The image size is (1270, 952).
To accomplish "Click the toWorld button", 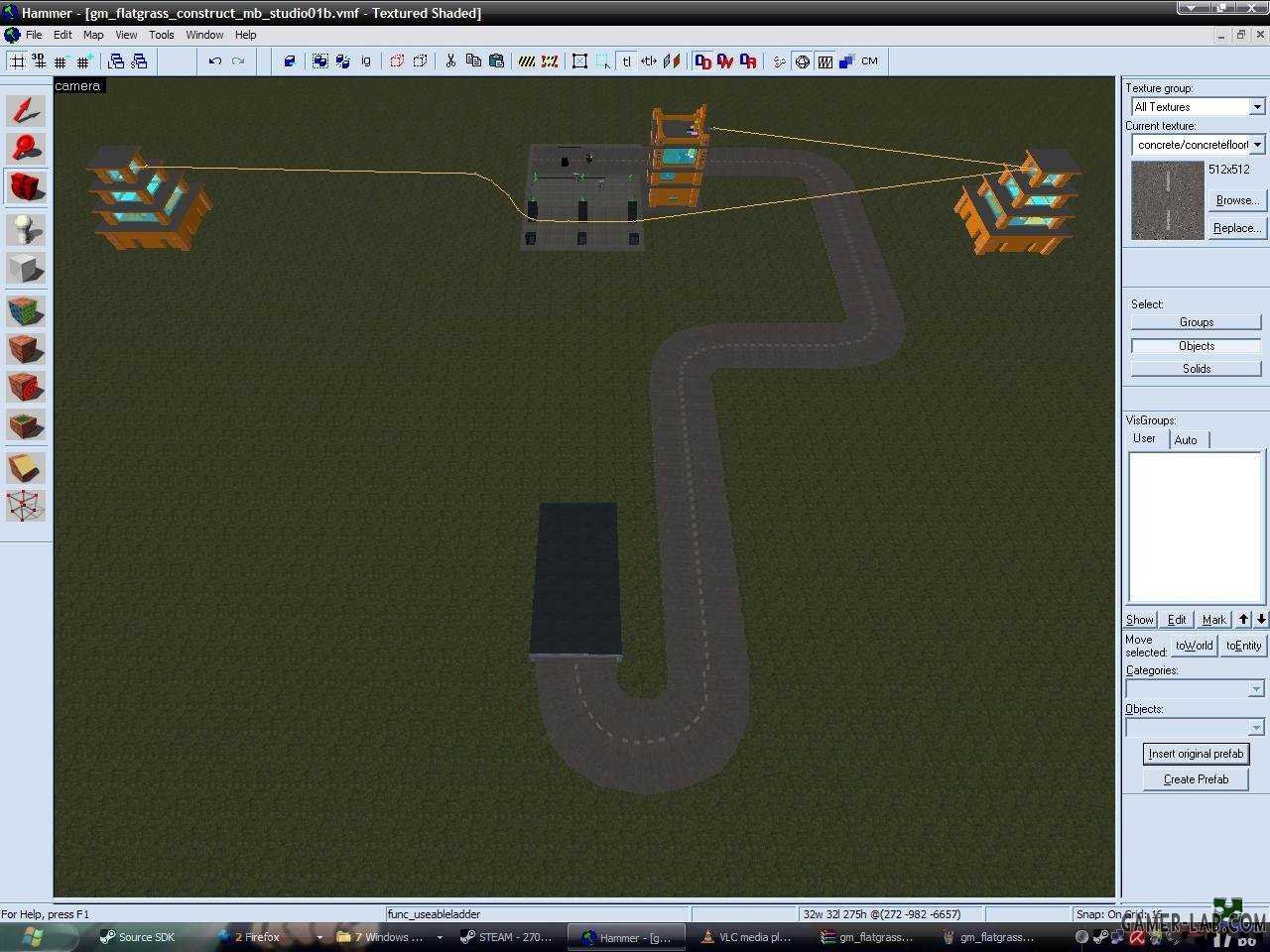I will coord(1195,646).
